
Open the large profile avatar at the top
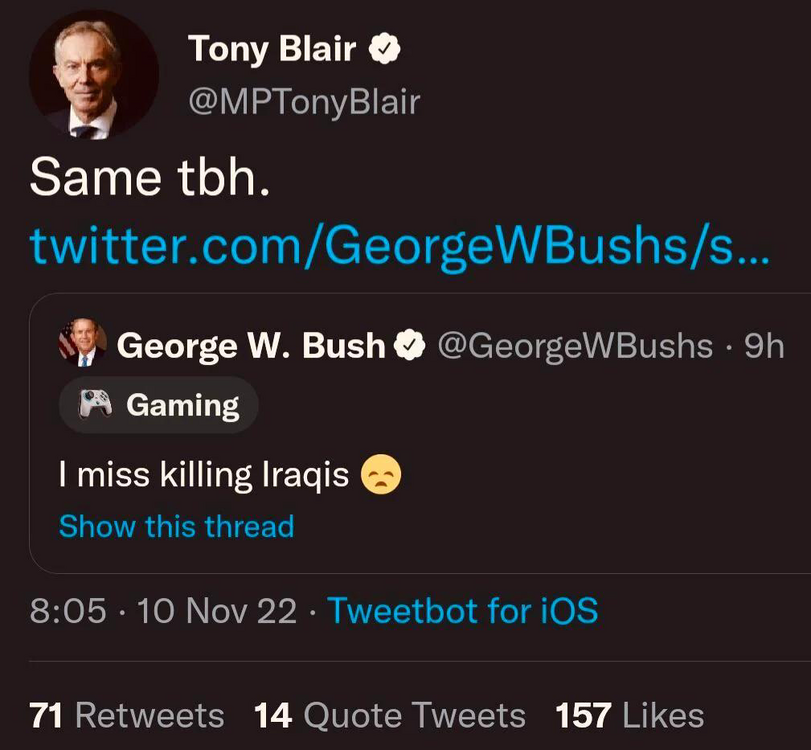click(x=93, y=75)
